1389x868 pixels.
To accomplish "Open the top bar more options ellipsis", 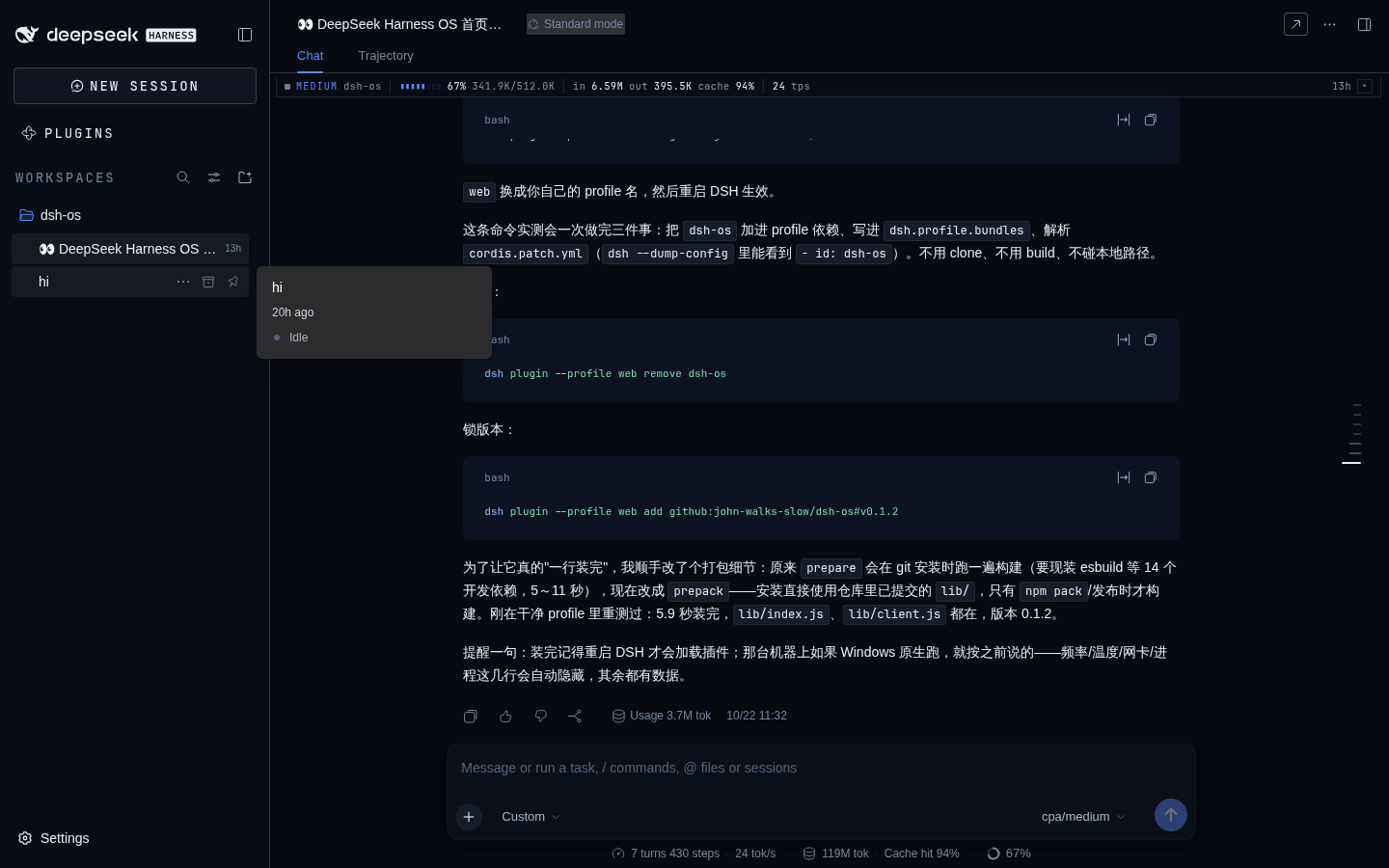I will point(1330,24).
